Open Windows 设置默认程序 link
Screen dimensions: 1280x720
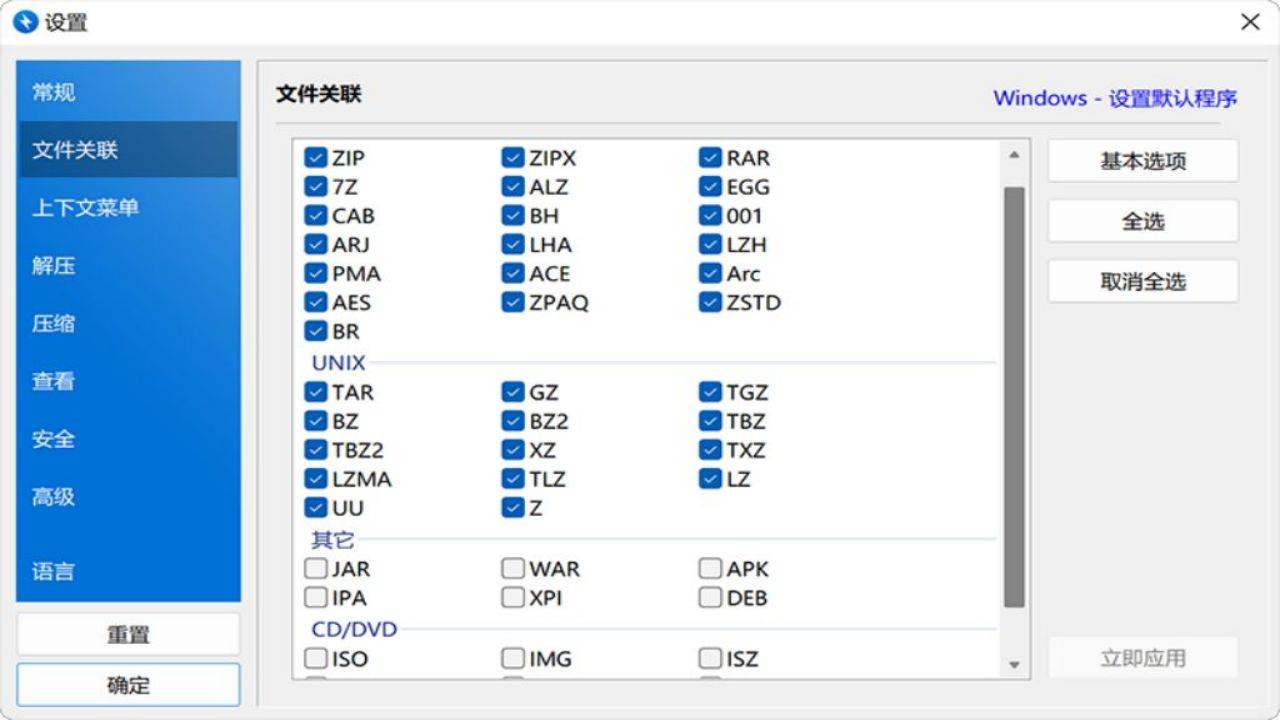pyautogui.click(x=1114, y=98)
